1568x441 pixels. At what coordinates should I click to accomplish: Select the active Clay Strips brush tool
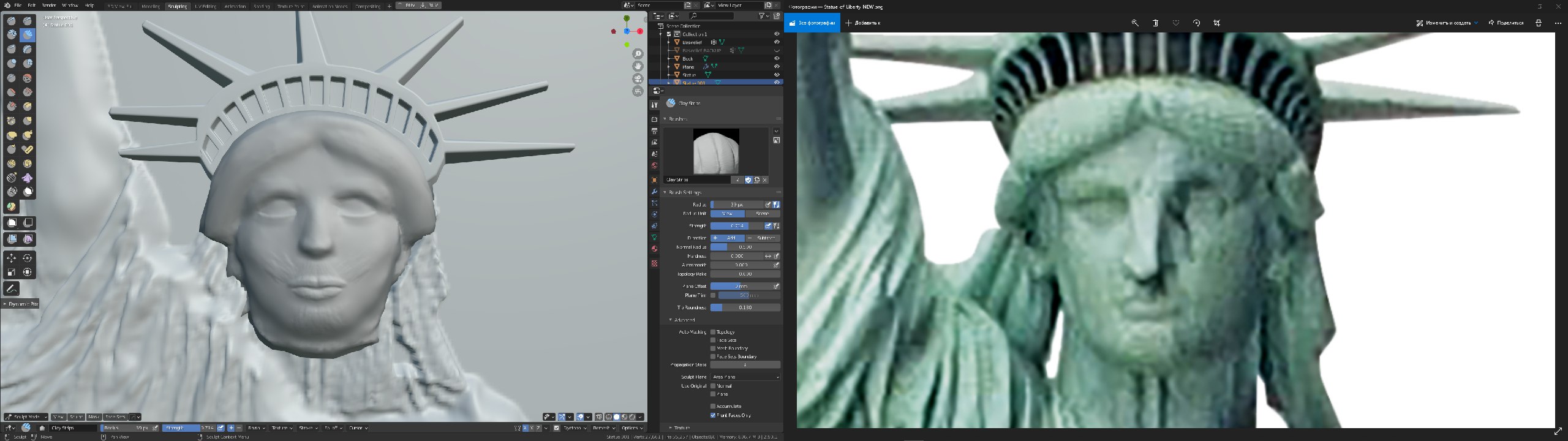[x=28, y=35]
